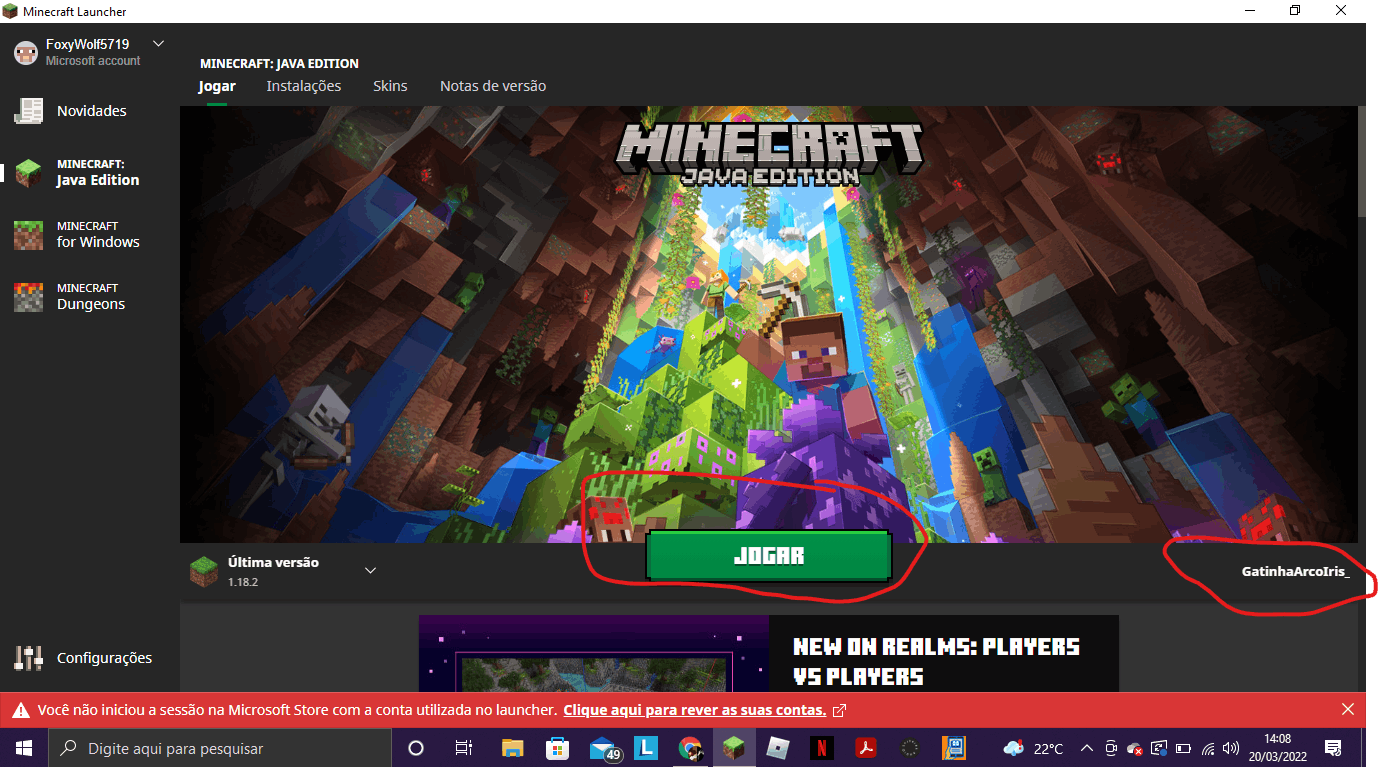Click the taskbar search box
Image resolution: width=1378 pixels, height=767 pixels.
pyautogui.click(x=220, y=748)
